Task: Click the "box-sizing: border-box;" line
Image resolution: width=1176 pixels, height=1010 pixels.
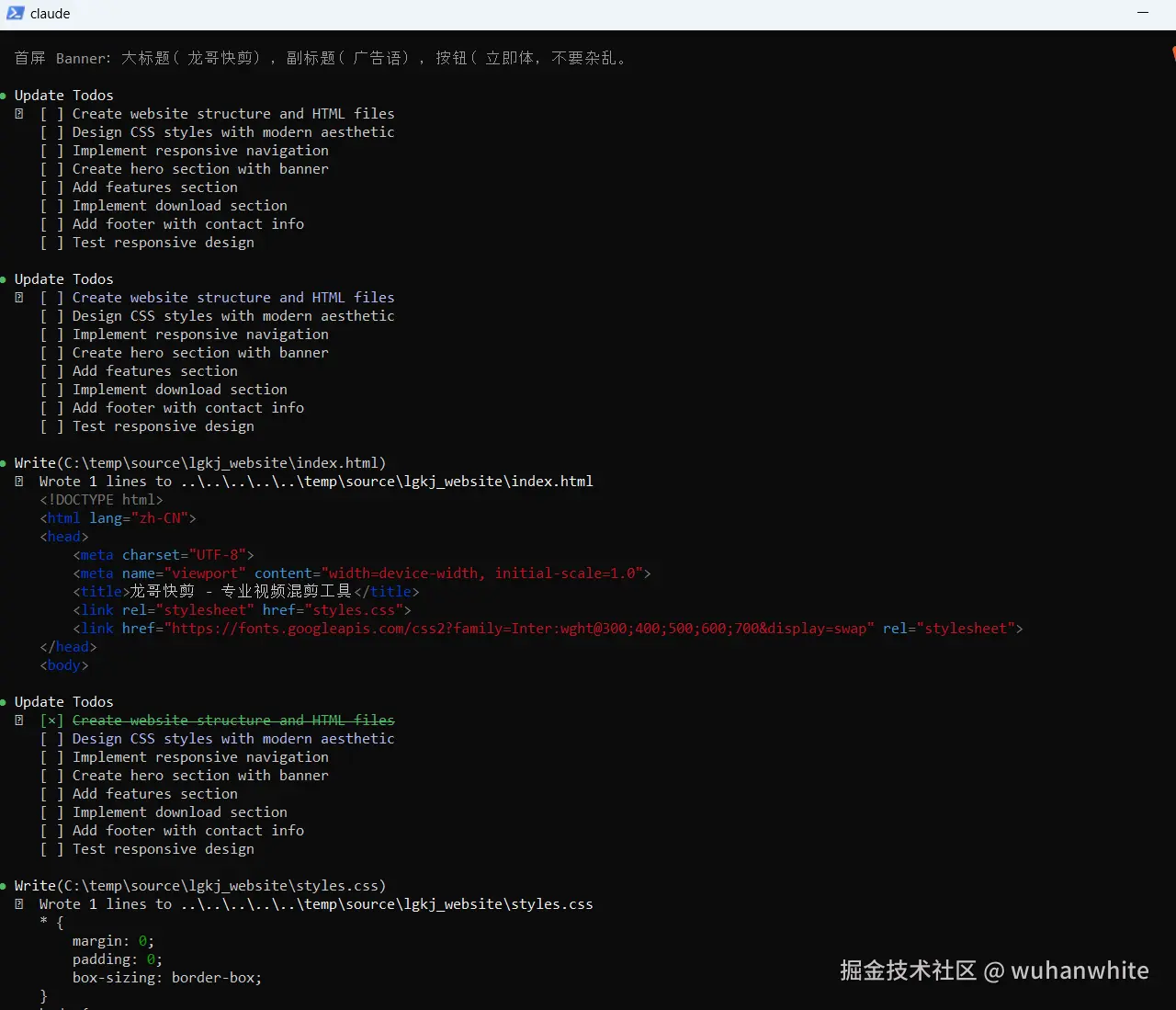Action: point(167,978)
